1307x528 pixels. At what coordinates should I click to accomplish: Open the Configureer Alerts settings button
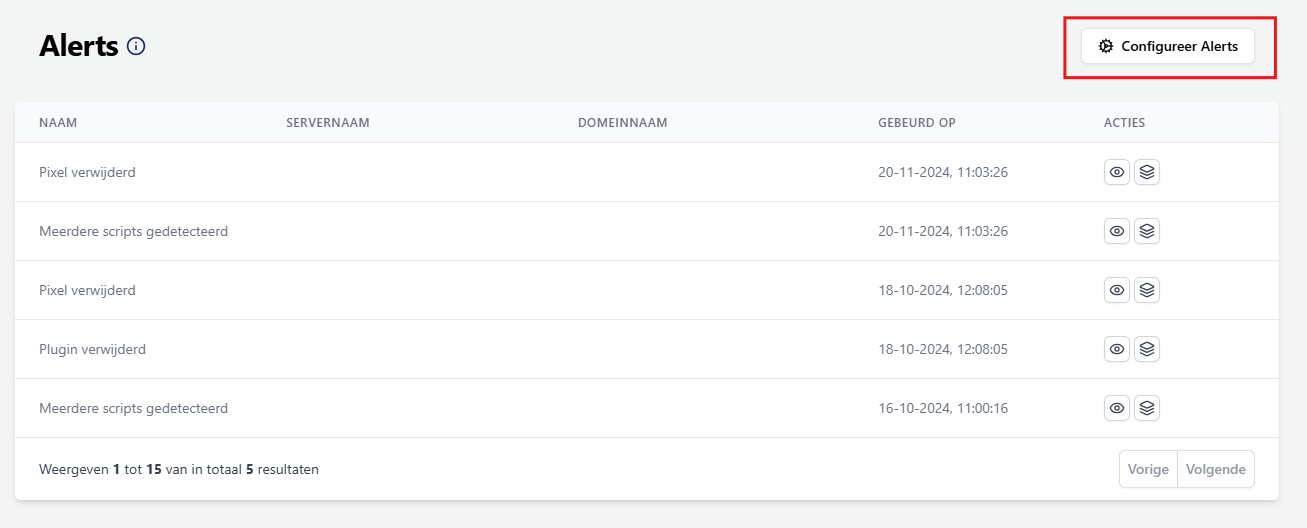(x=1167, y=46)
